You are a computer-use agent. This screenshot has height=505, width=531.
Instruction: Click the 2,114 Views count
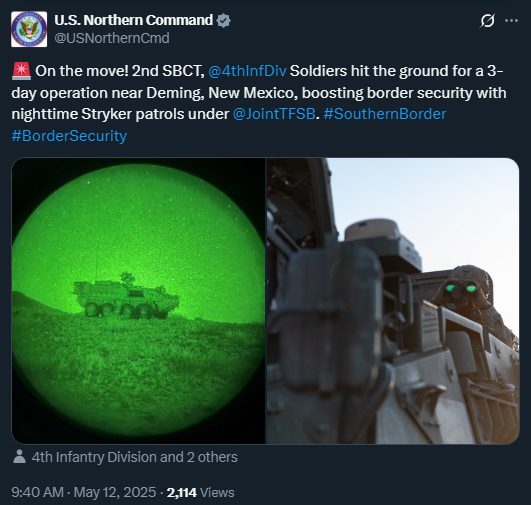(x=200, y=492)
